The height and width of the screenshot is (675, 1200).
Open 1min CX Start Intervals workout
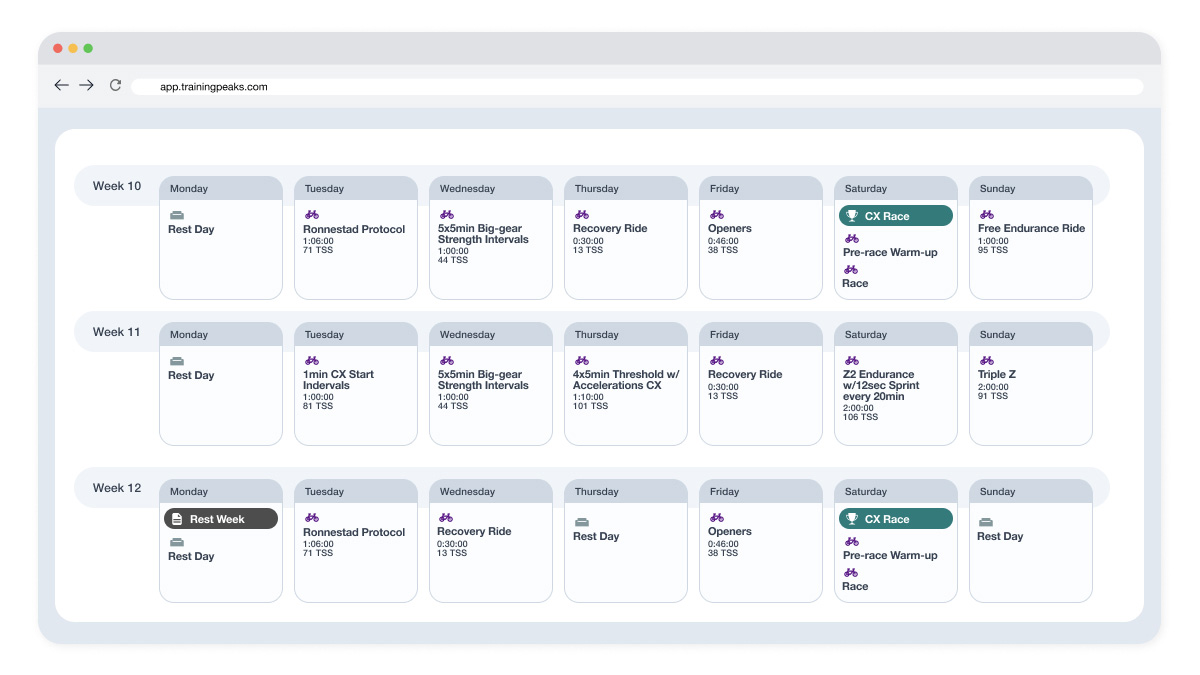(339, 380)
